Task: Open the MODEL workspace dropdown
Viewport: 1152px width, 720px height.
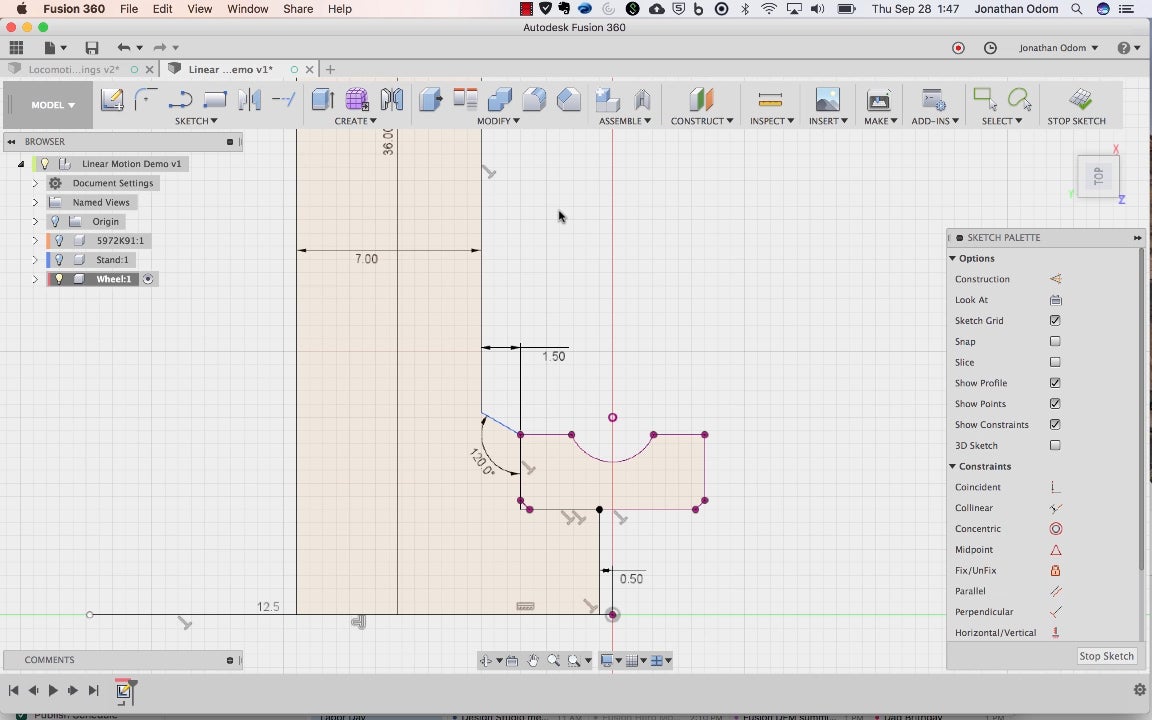Action: (53, 105)
